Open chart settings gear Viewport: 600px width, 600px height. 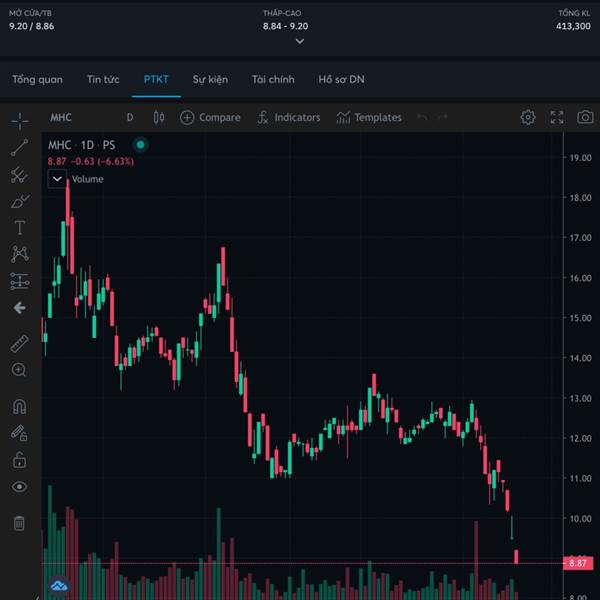coord(528,117)
